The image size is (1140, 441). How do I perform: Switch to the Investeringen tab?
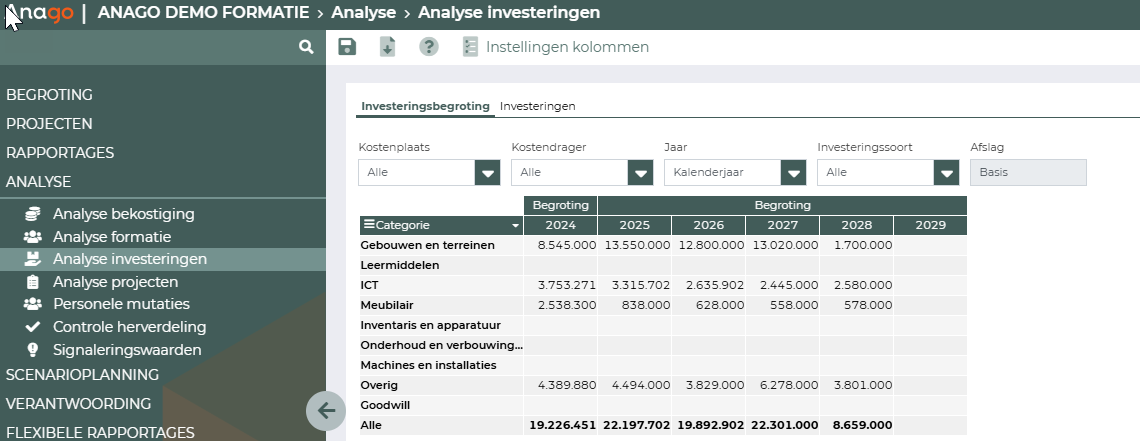point(537,106)
